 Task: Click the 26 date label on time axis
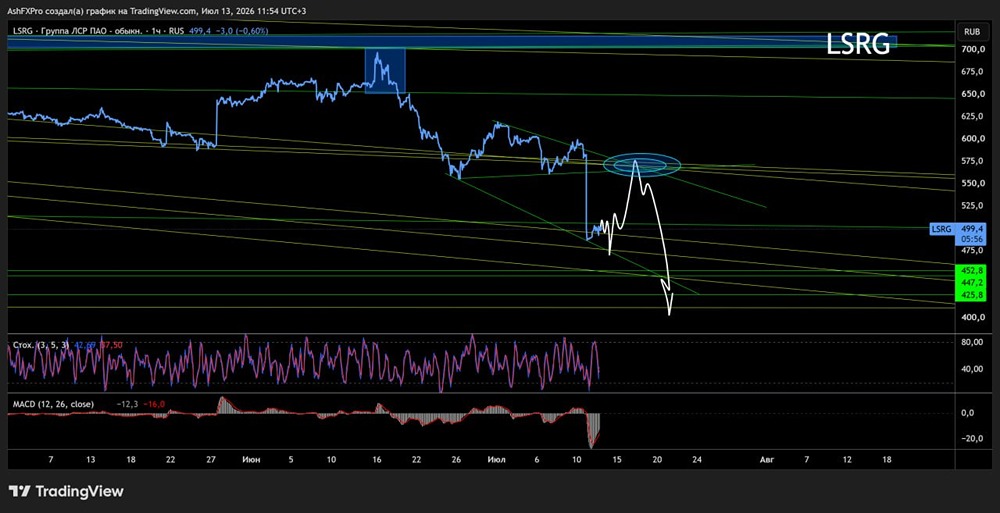click(x=456, y=459)
